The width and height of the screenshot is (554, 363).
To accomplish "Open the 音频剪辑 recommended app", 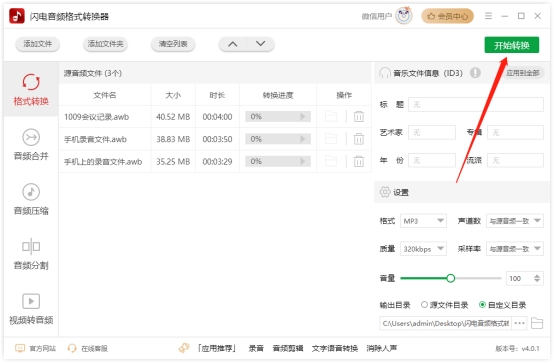I will 288,348.
